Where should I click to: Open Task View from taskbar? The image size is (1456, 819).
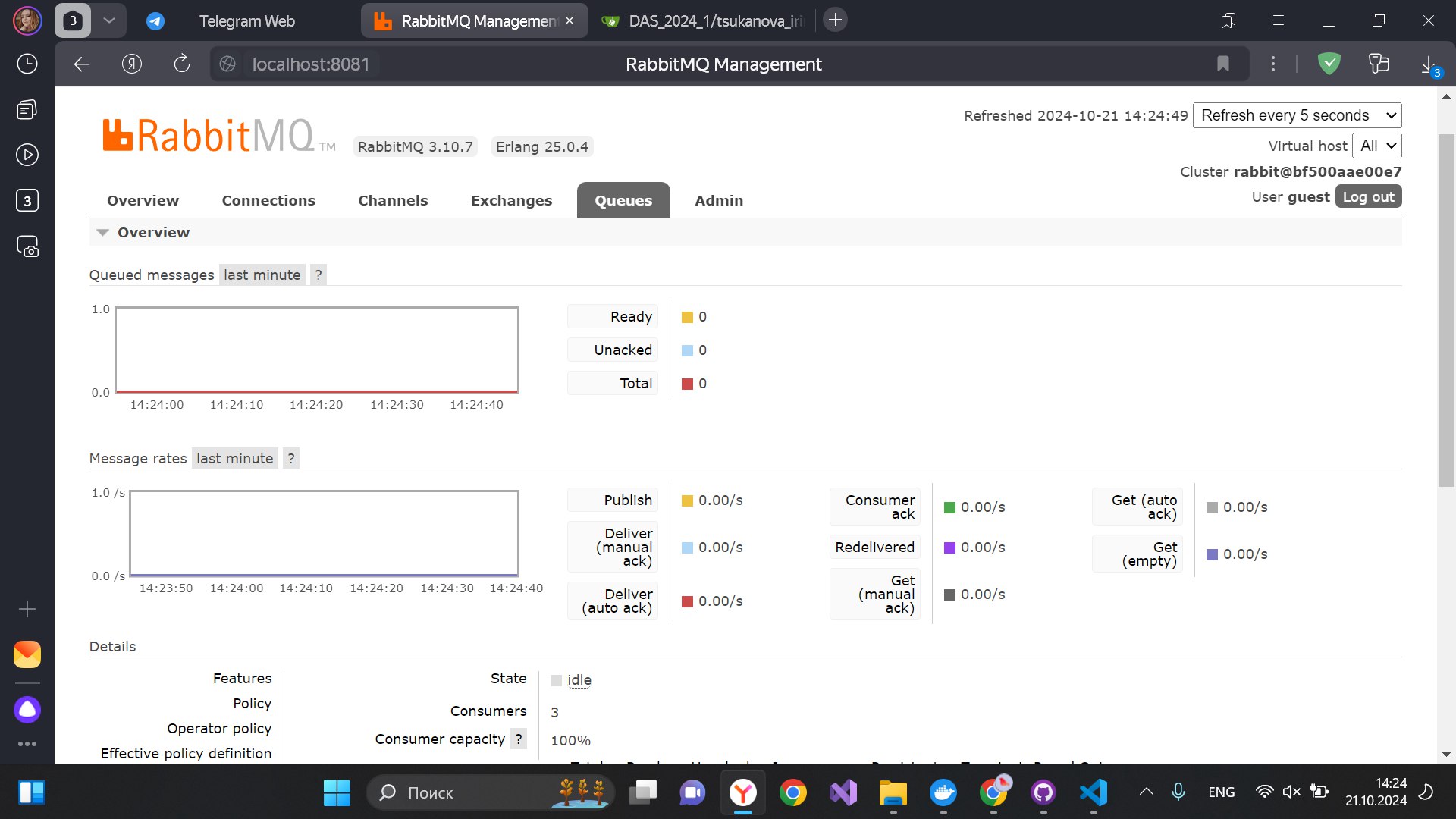coord(643,792)
